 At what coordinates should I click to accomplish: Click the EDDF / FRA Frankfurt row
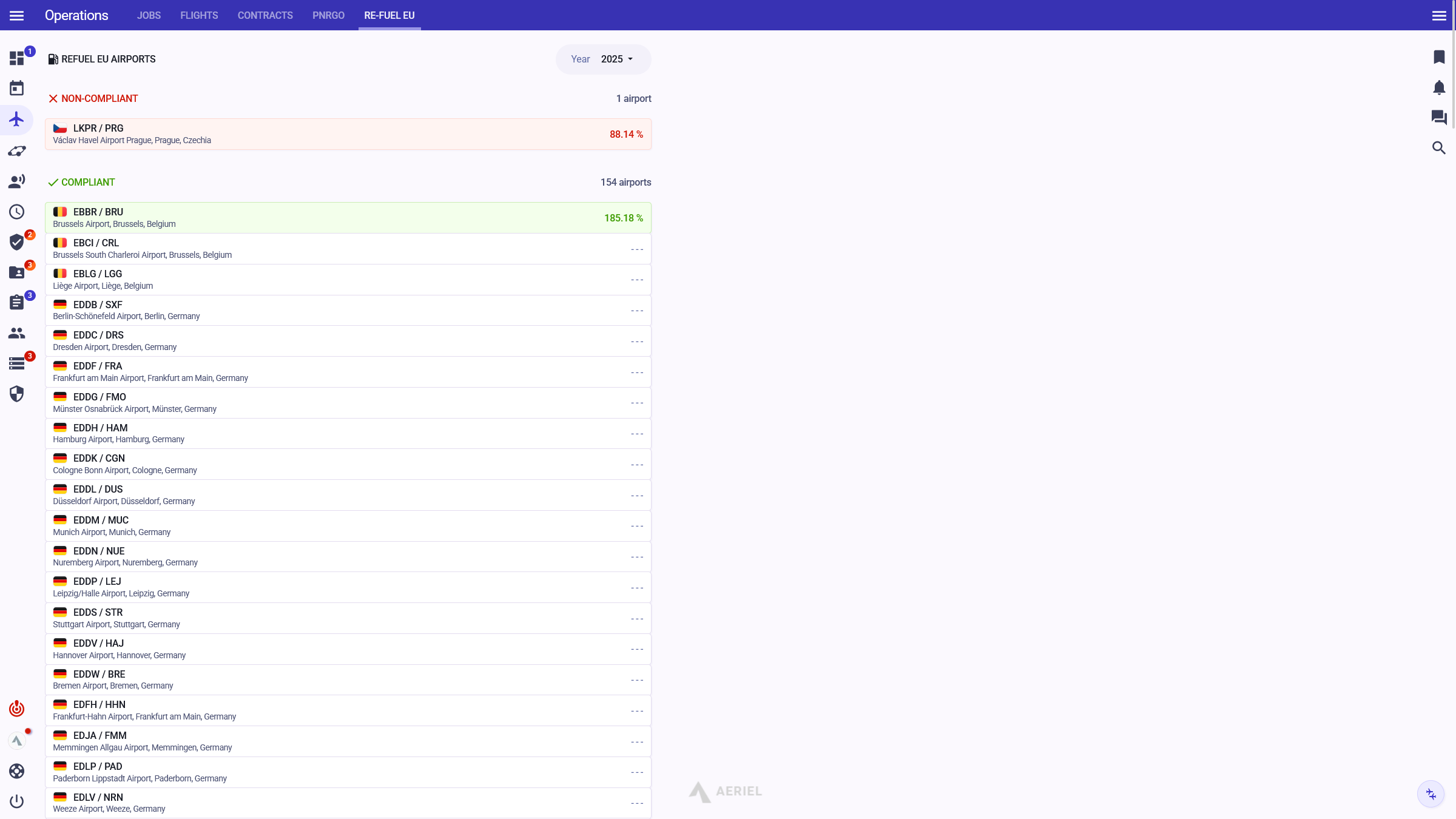pyautogui.click(x=348, y=372)
